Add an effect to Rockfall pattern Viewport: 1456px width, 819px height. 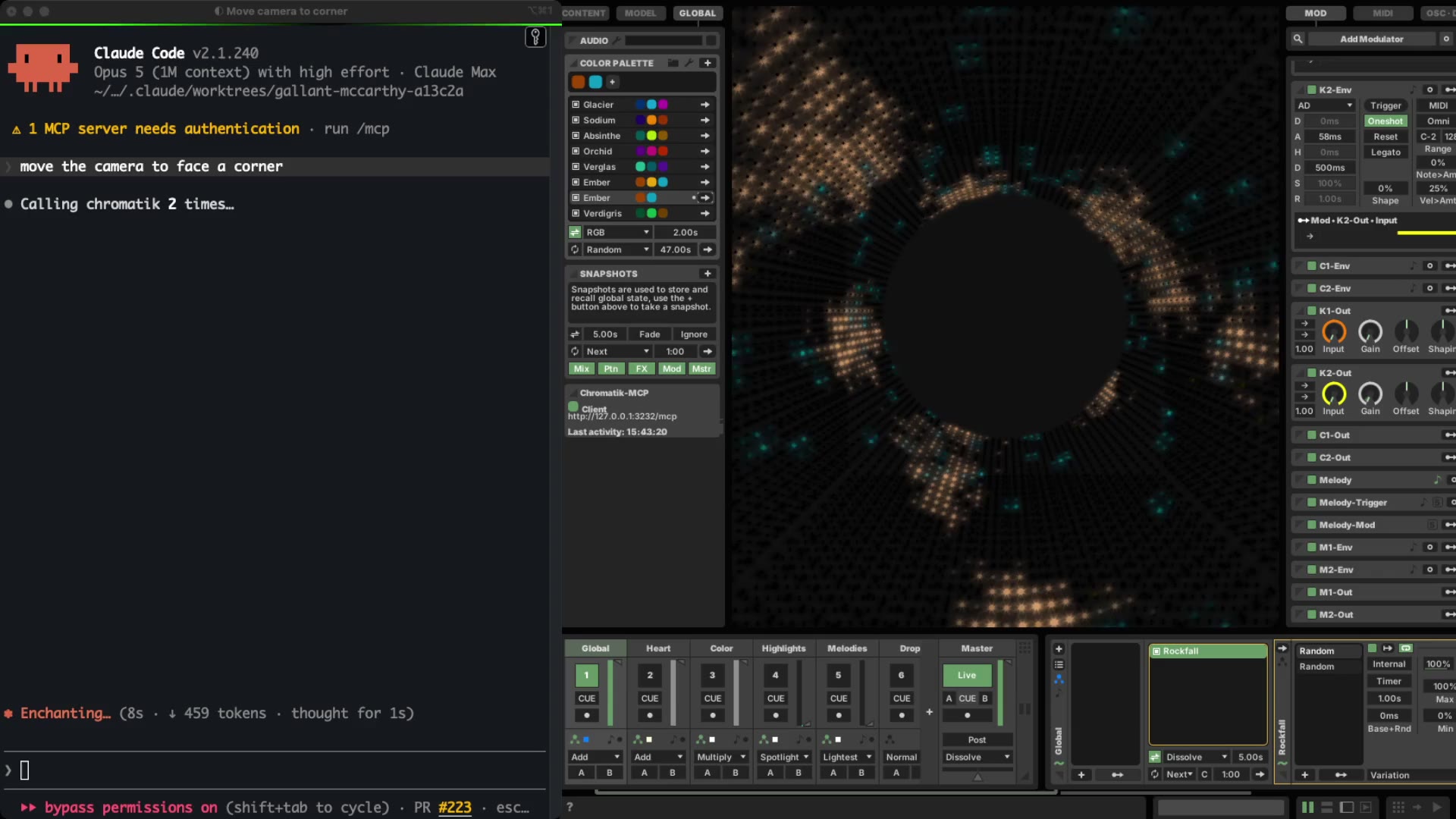1304,775
